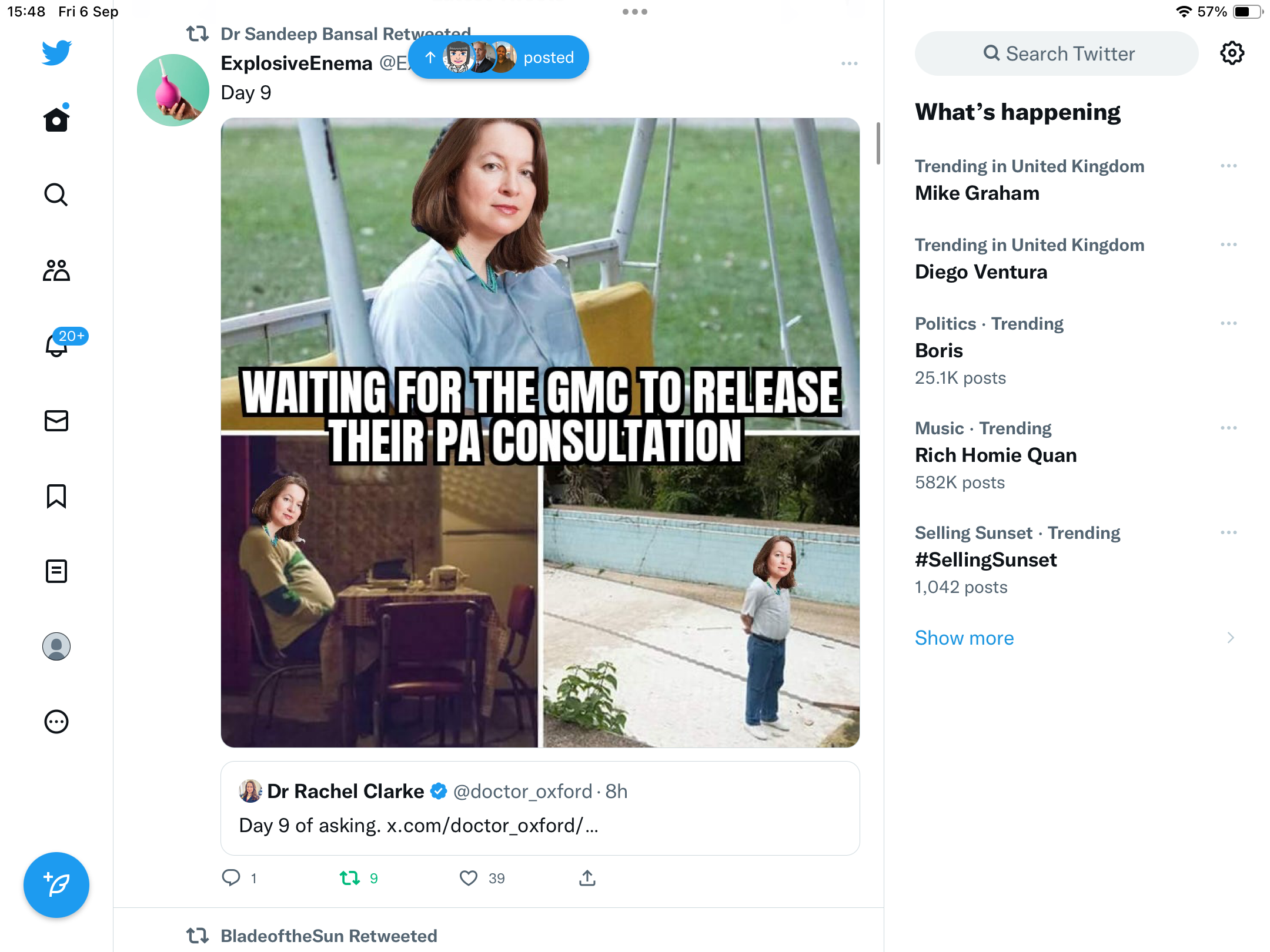Screen dimensions: 1270x952
Task: Open the Explore search icon in sidebar
Action: tap(56, 195)
